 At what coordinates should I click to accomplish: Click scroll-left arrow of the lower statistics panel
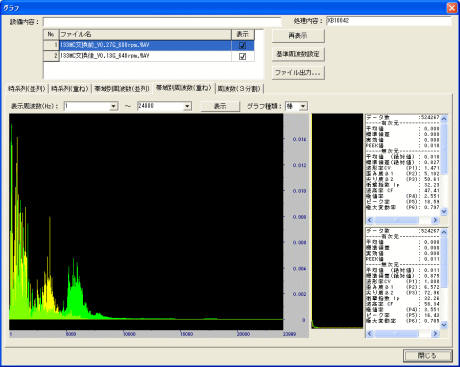[x=370, y=333]
